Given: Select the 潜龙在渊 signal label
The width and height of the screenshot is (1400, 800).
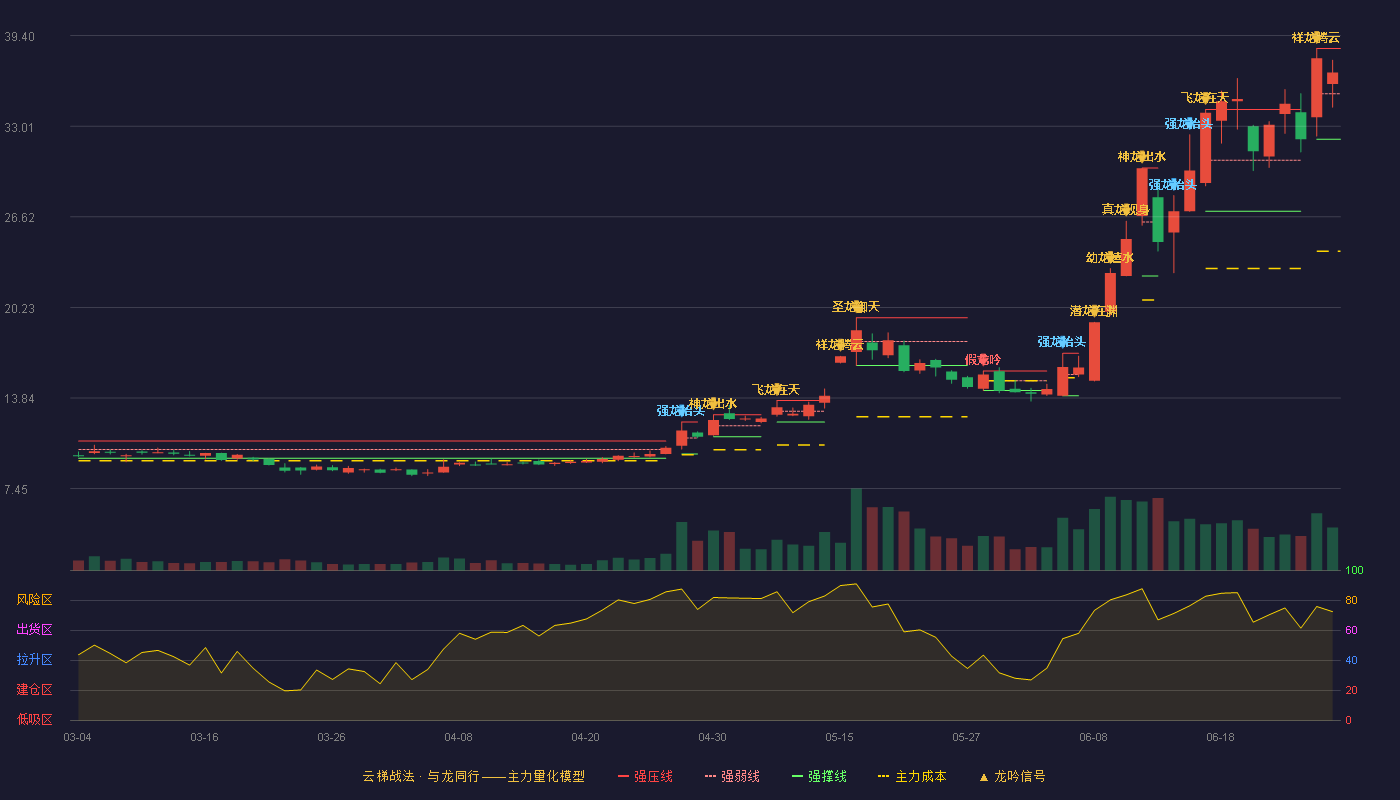Looking at the screenshot, I should click(1094, 311).
